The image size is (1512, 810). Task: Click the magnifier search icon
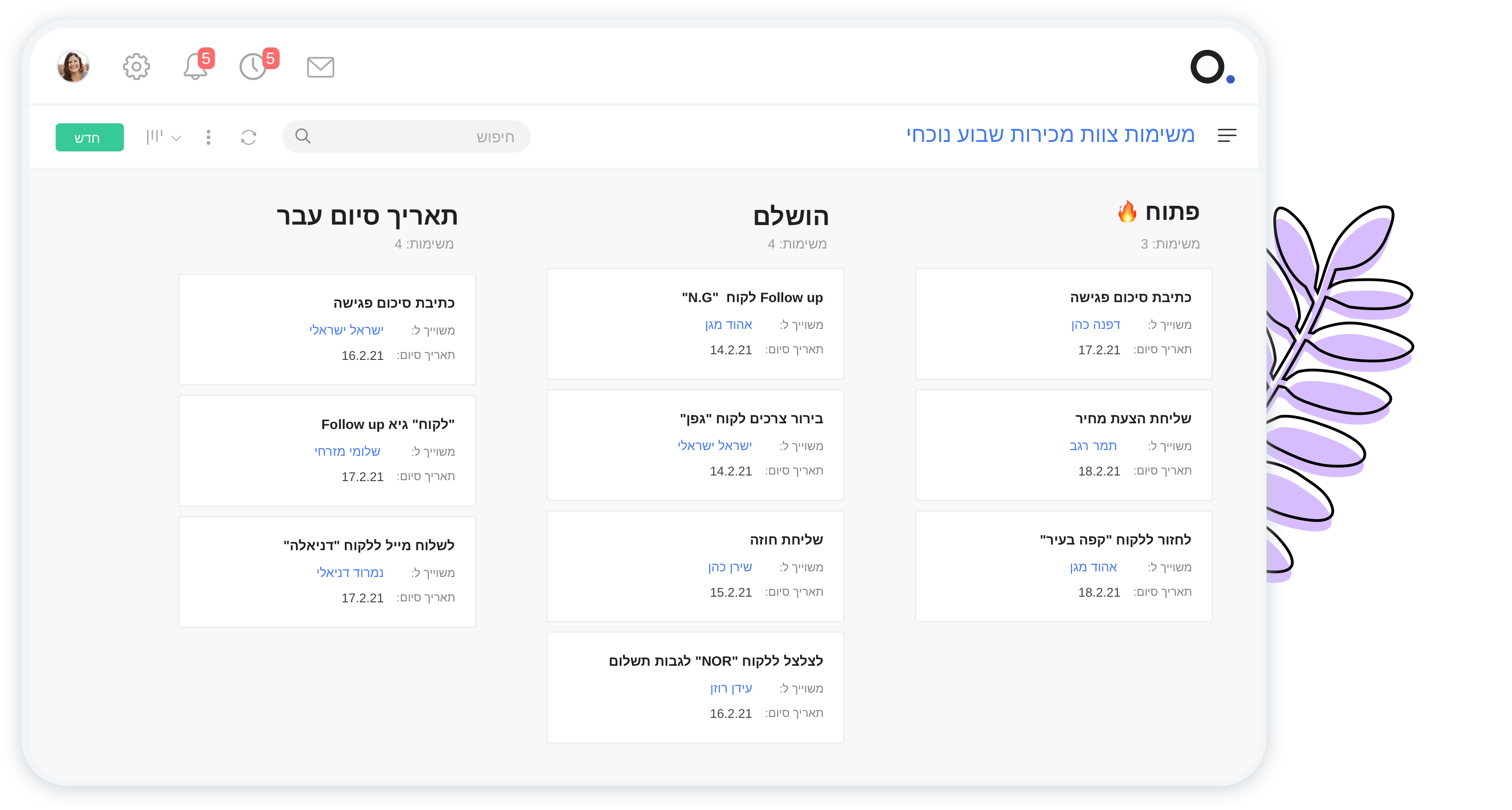coord(303,136)
